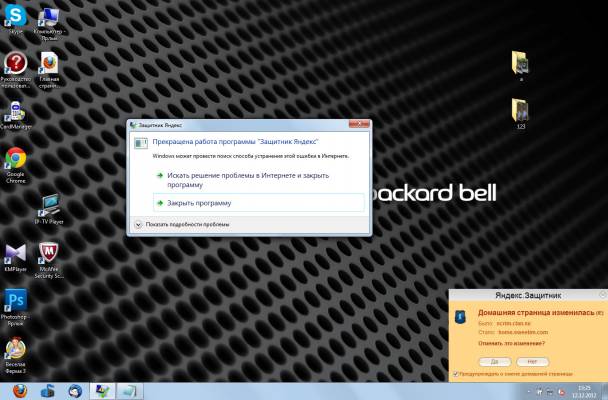Select the rightmost running taskbar window item
This screenshot has width=608, height=400.
coord(130,391)
